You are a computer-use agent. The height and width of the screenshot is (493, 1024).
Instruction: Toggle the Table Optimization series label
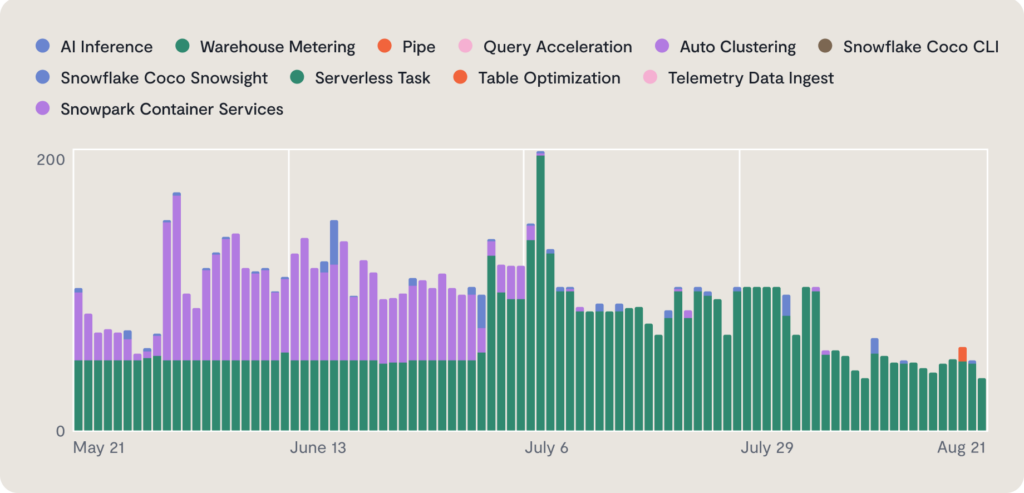549,78
